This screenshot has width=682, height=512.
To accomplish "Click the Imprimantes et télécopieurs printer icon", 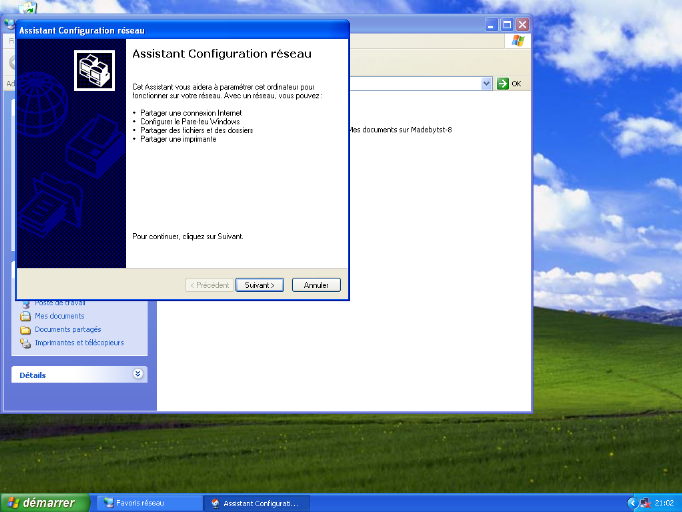I will pos(26,343).
